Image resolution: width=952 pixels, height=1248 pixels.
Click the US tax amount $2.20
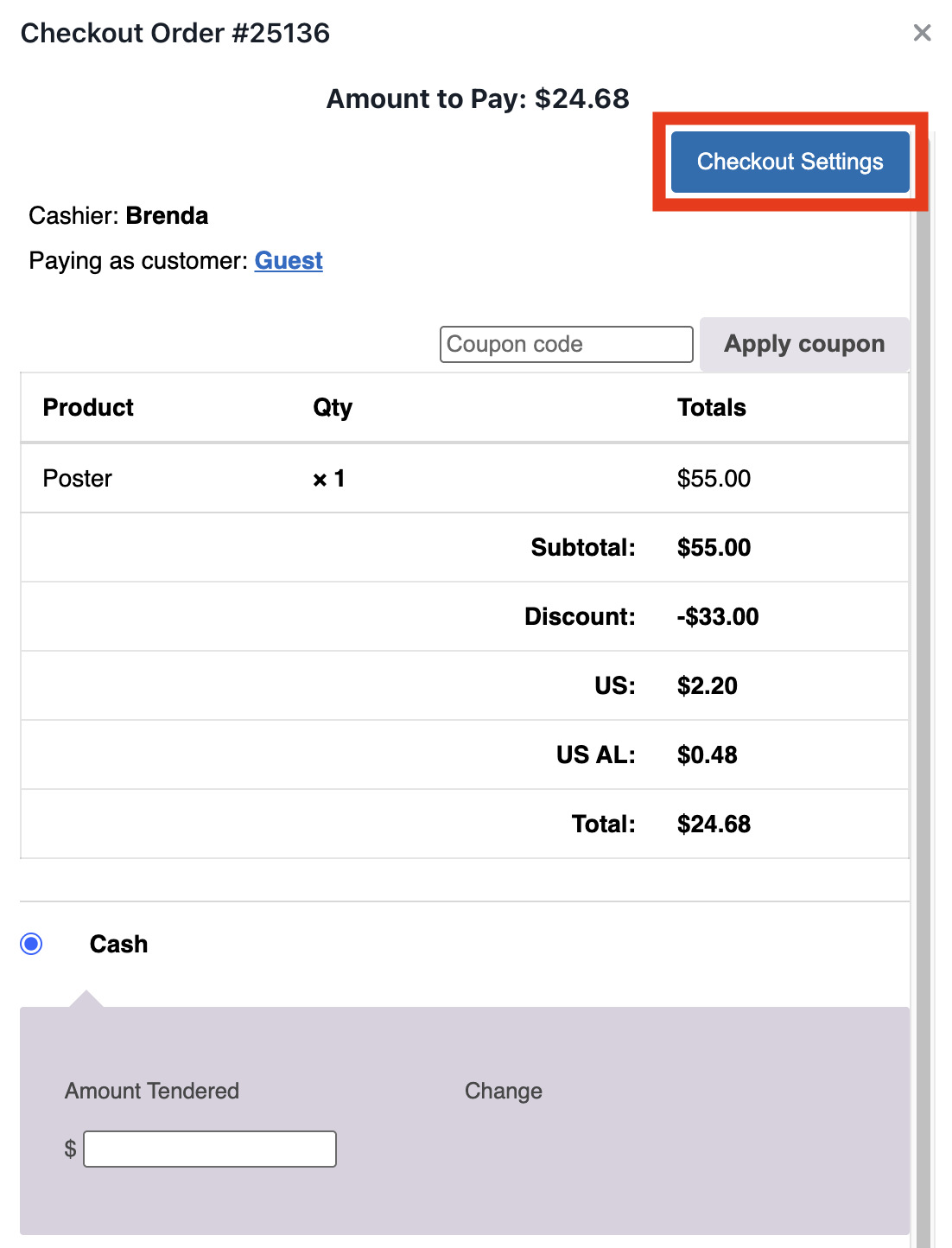pyautogui.click(x=707, y=686)
